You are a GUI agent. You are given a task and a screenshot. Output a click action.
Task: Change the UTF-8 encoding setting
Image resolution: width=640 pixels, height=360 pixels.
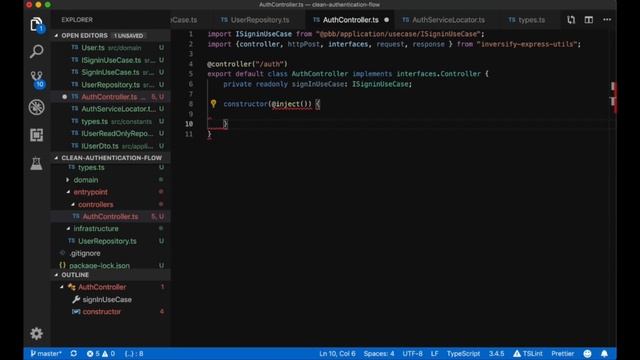click(412, 353)
